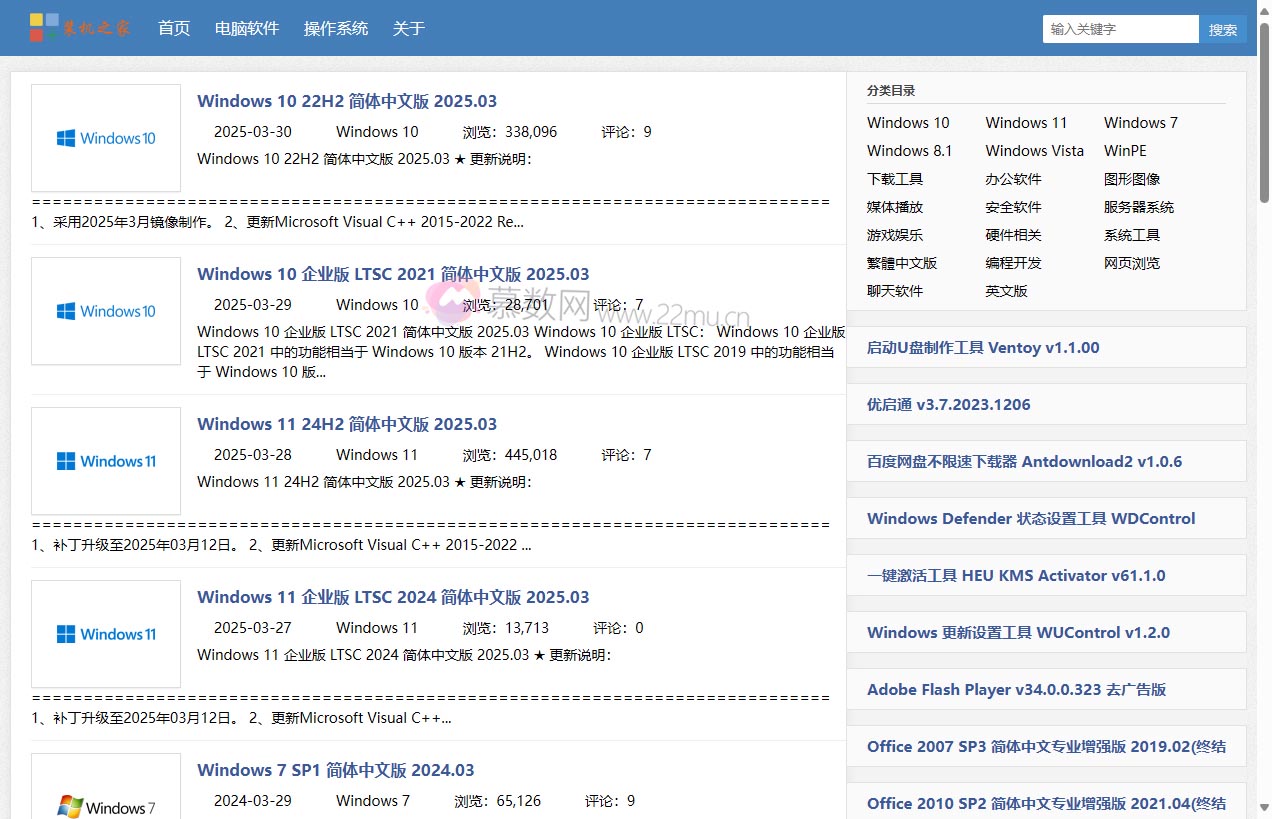This screenshot has height=819, width=1272.
Task: Open Windows 10 22H2 article thumbnail
Action: [x=106, y=138]
